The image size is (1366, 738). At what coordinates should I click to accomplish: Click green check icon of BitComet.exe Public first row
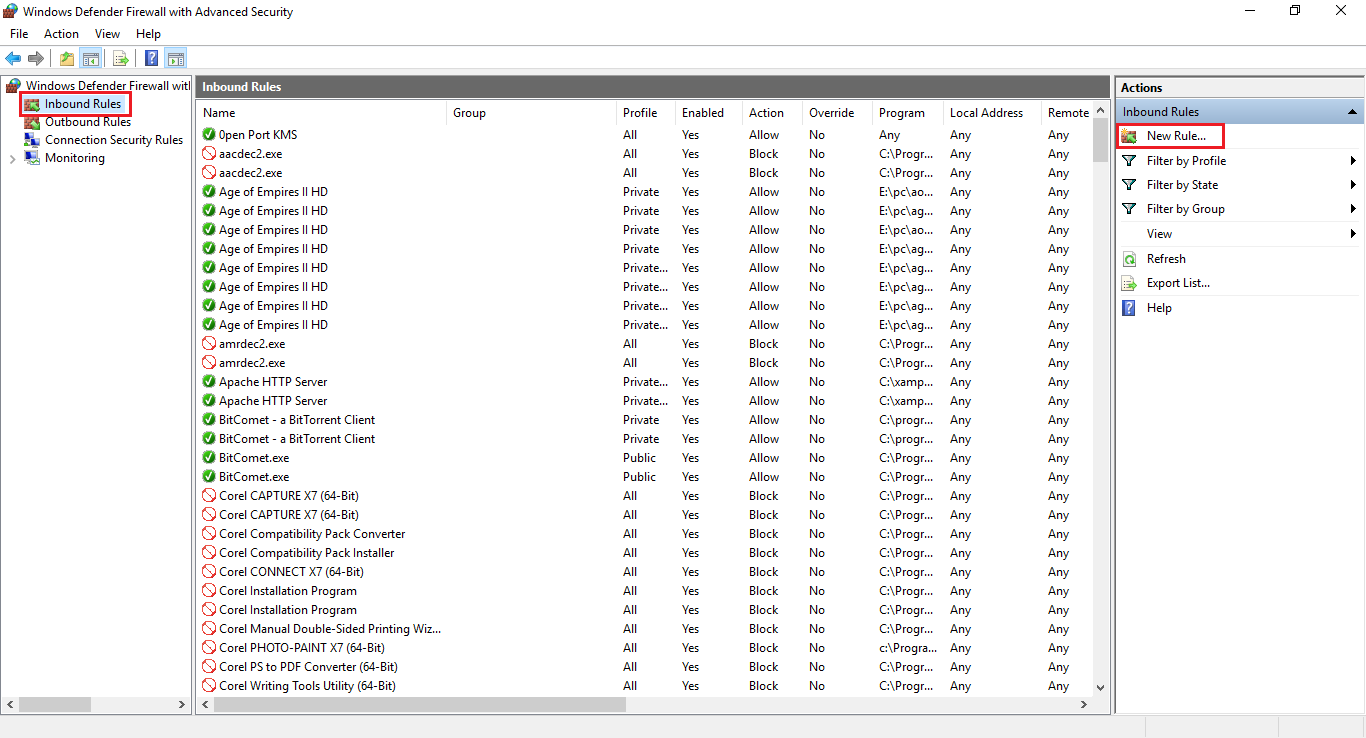pyautogui.click(x=209, y=458)
